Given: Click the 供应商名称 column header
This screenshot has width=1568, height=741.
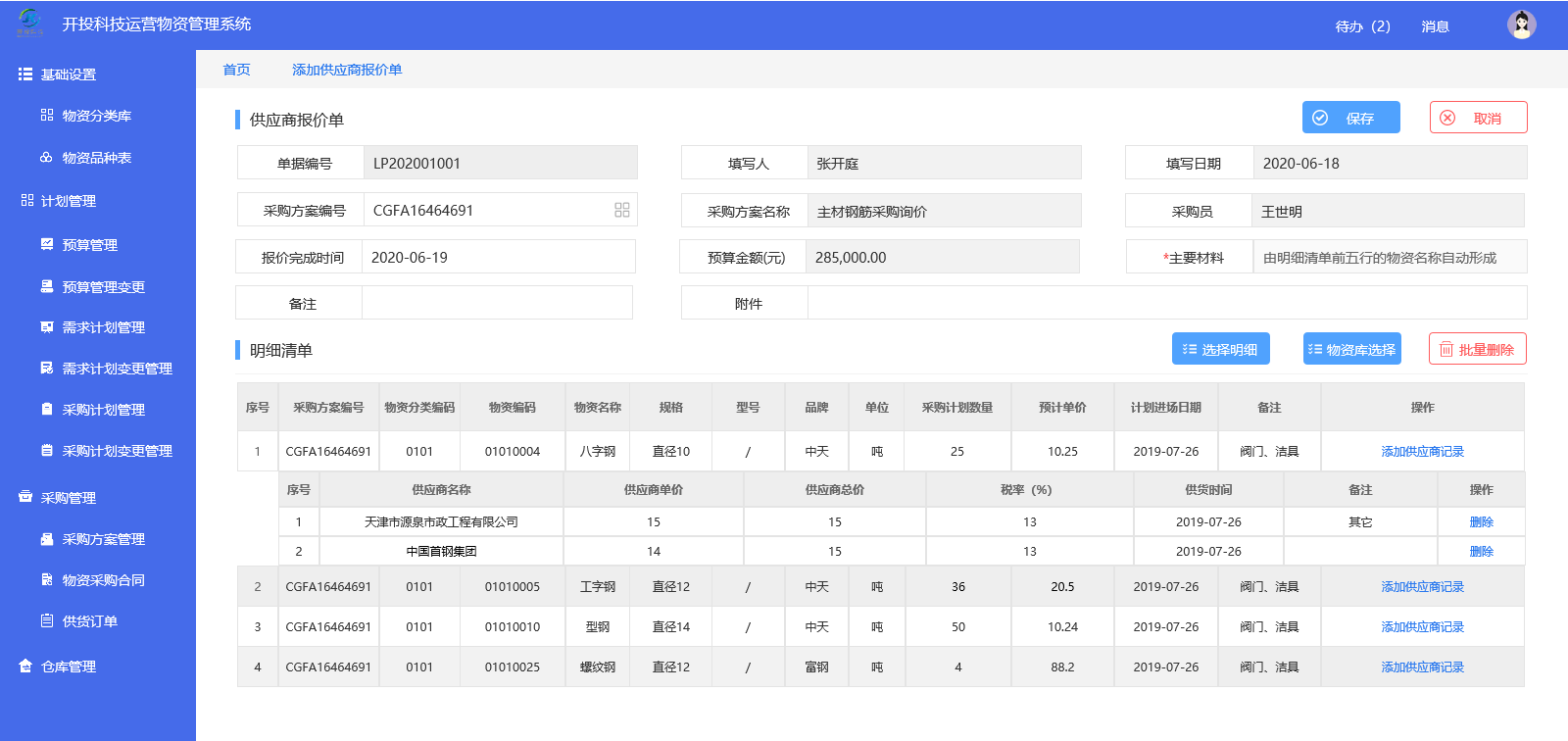Looking at the screenshot, I should coord(441,490).
